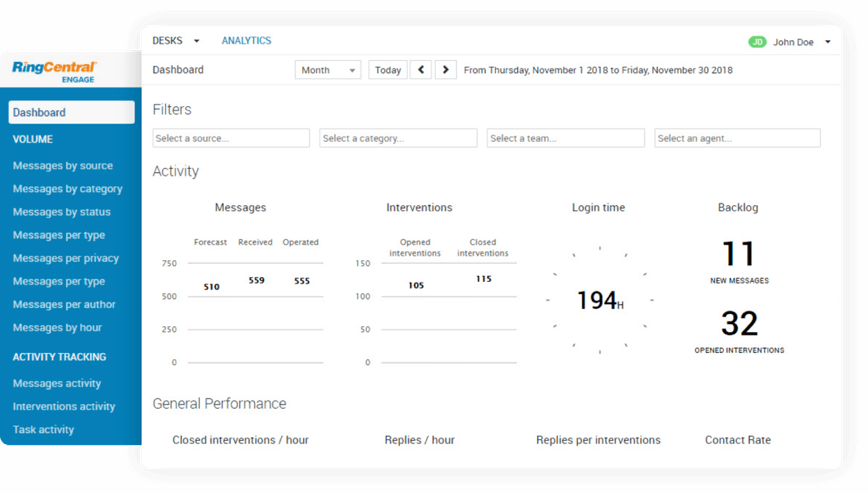
Task: Open the Month period dropdown
Action: [x=328, y=70]
